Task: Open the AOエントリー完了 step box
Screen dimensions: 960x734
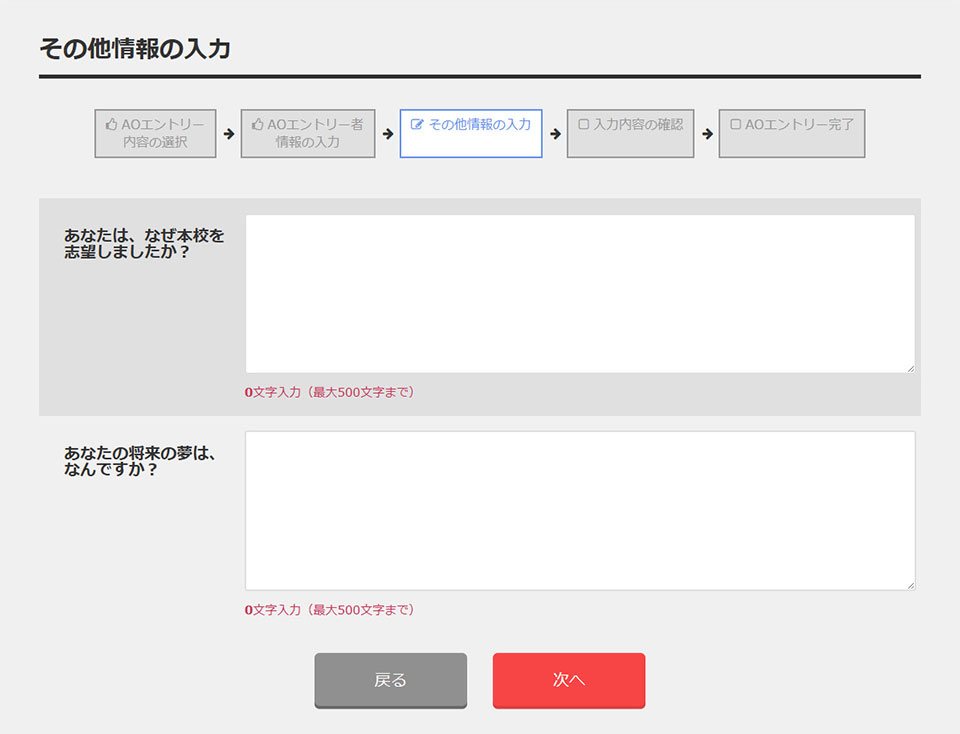Action: pyautogui.click(x=792, y=134)
